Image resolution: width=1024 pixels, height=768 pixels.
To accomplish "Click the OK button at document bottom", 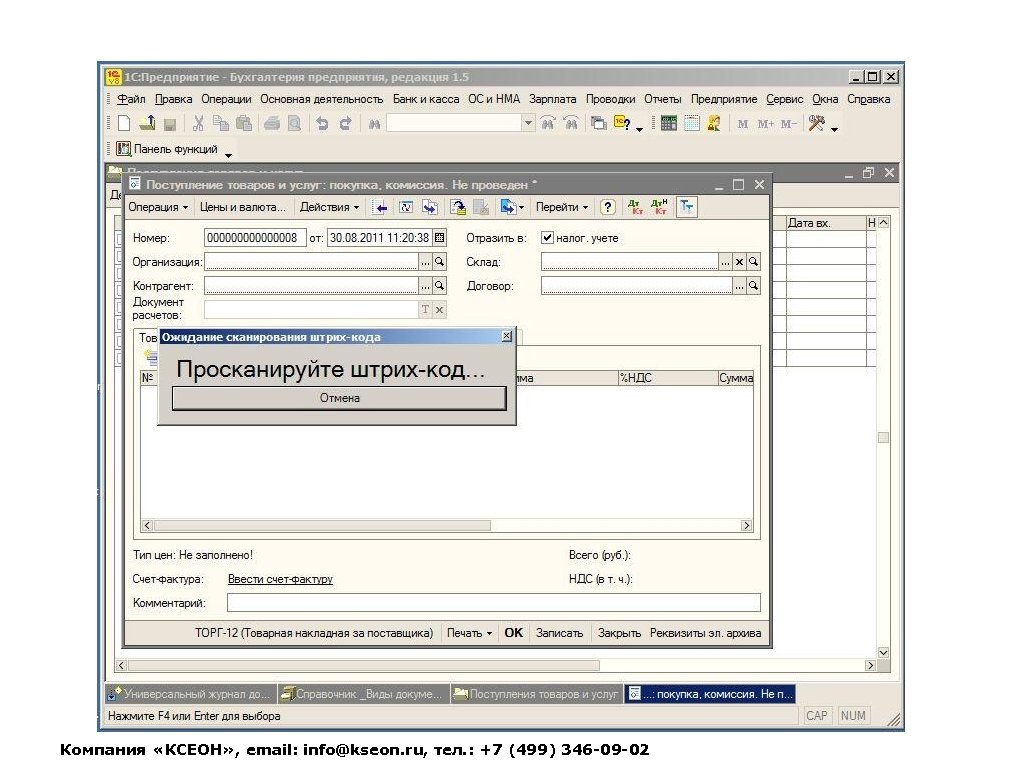I will [x=513, y=633].
